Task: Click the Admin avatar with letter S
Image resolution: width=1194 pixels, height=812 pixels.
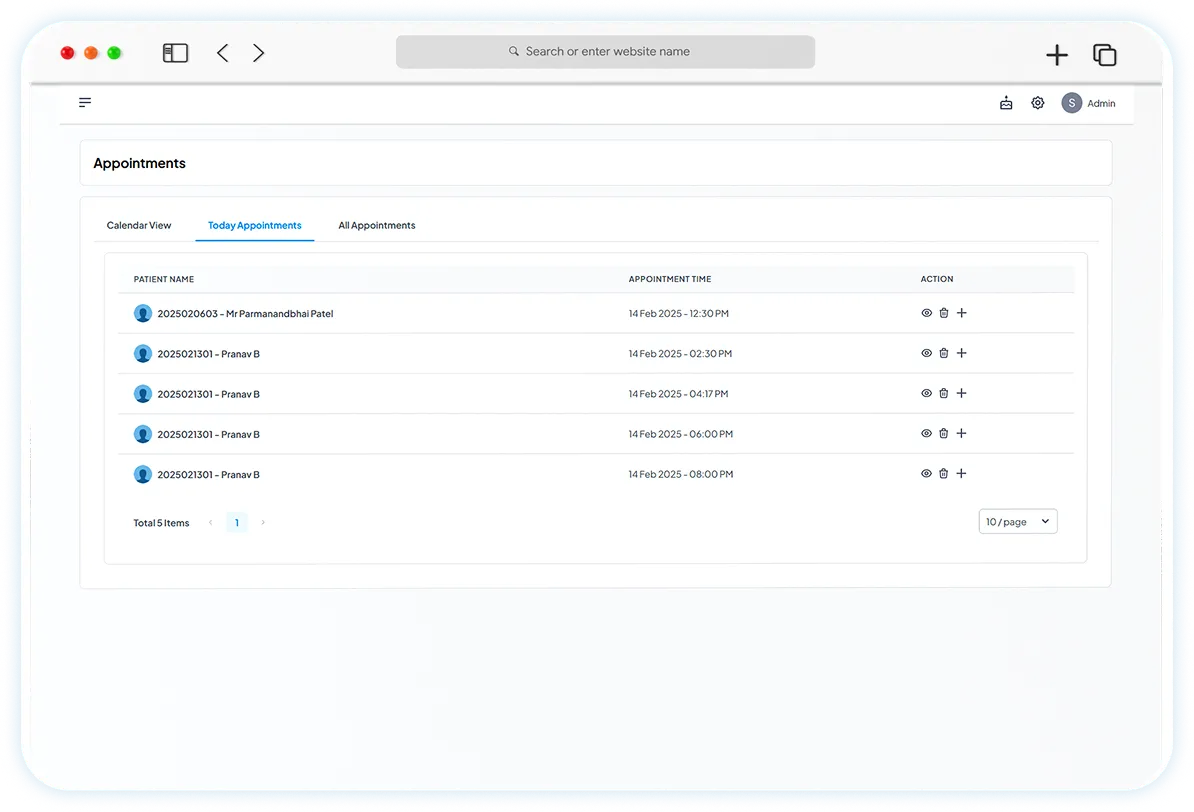Action: coord(1071,103)
